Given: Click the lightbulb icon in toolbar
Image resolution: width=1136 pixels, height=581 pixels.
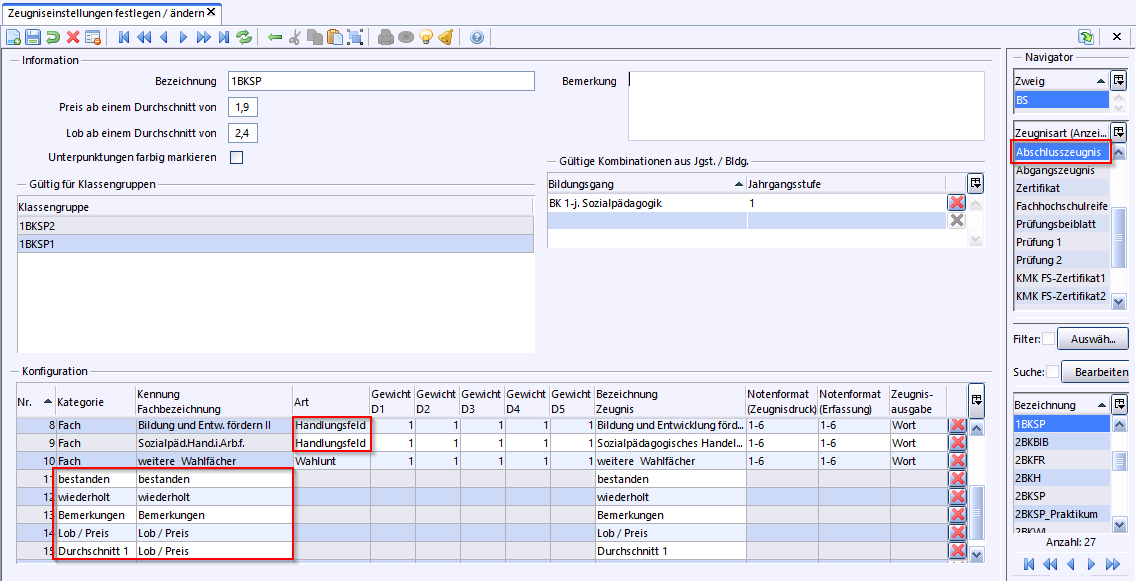Looking at the screenshot, I should click(426, 37).
